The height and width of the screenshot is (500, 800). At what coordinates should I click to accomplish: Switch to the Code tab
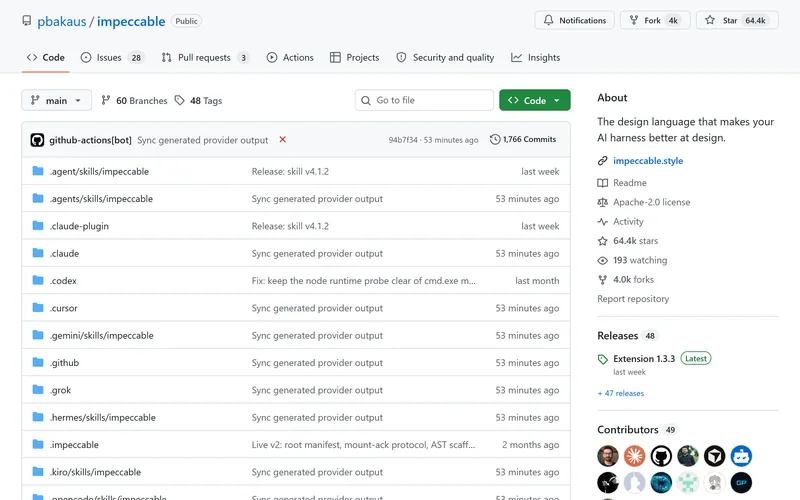pyautogui.click(x=45, y=58)
